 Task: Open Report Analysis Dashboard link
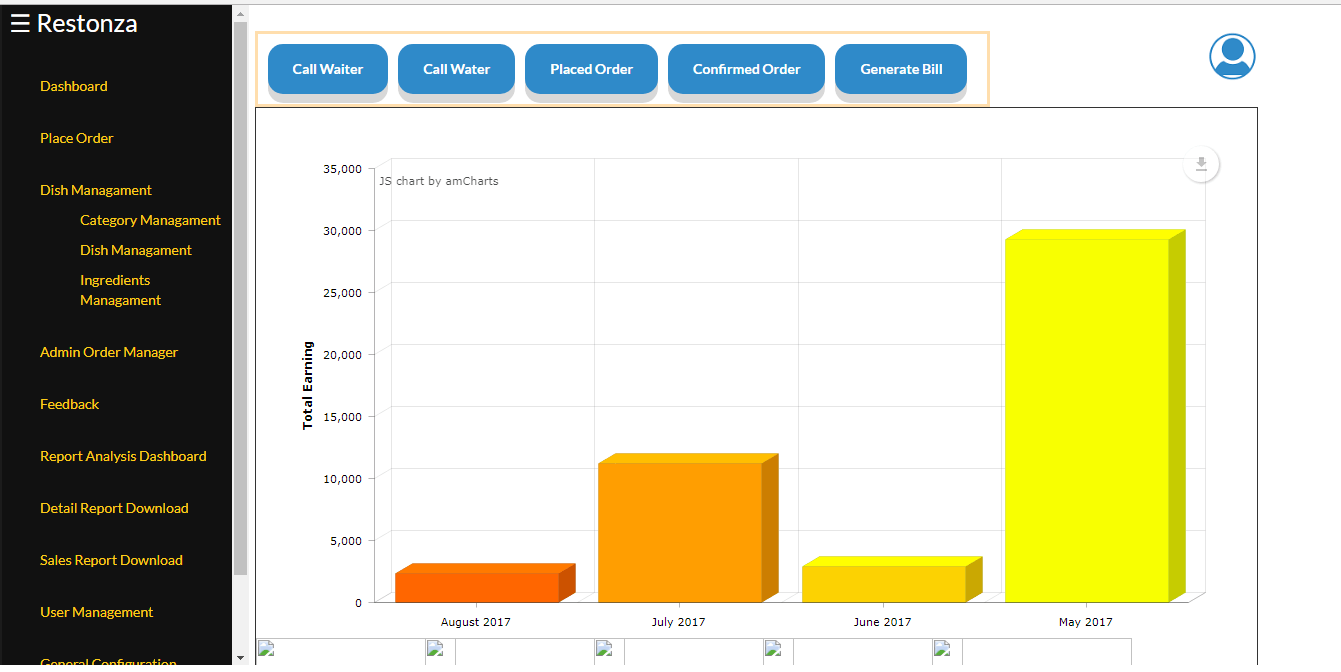coord(123,456)
